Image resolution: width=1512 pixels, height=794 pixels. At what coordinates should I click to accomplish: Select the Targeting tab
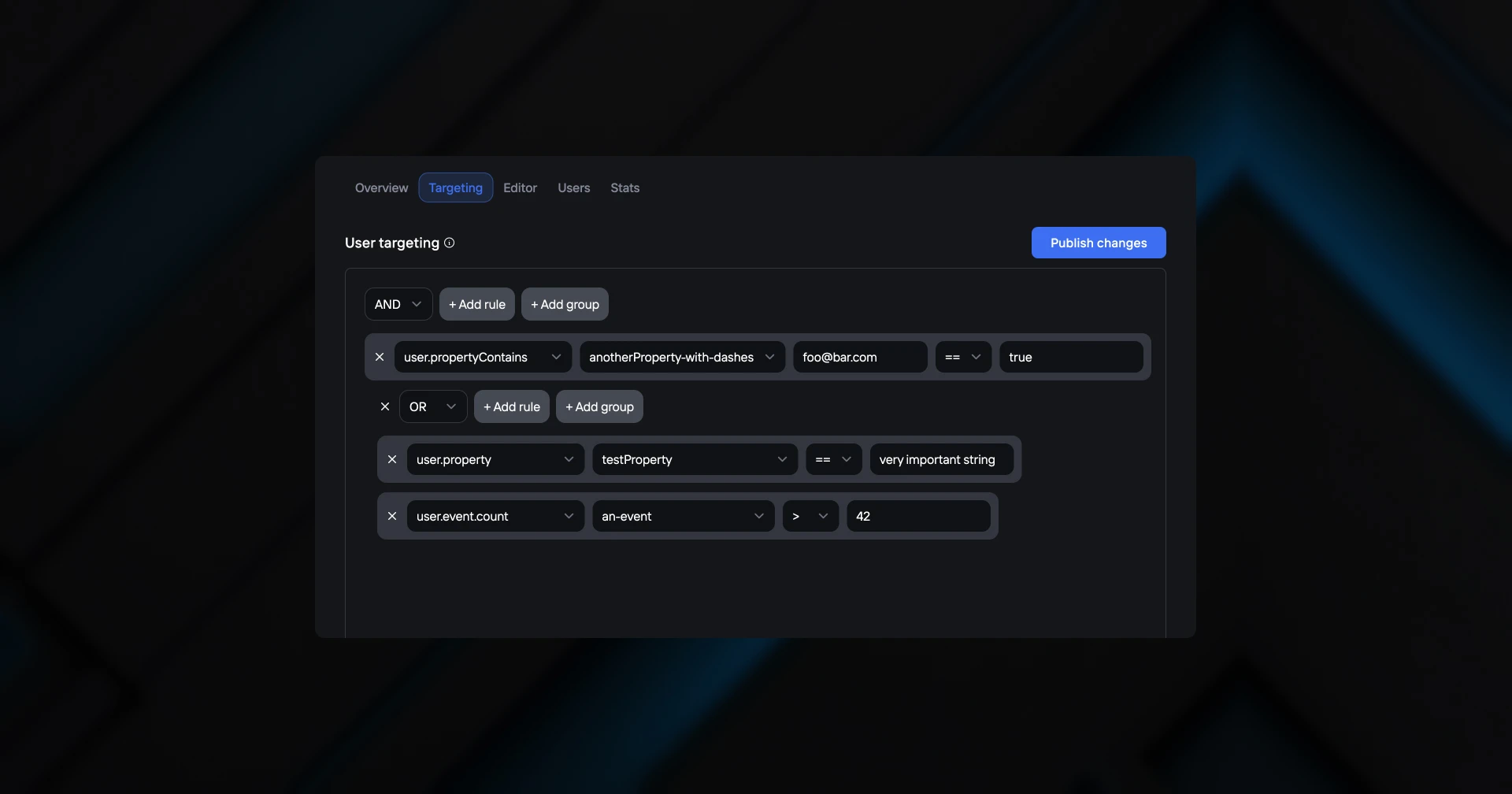point(455,187)
